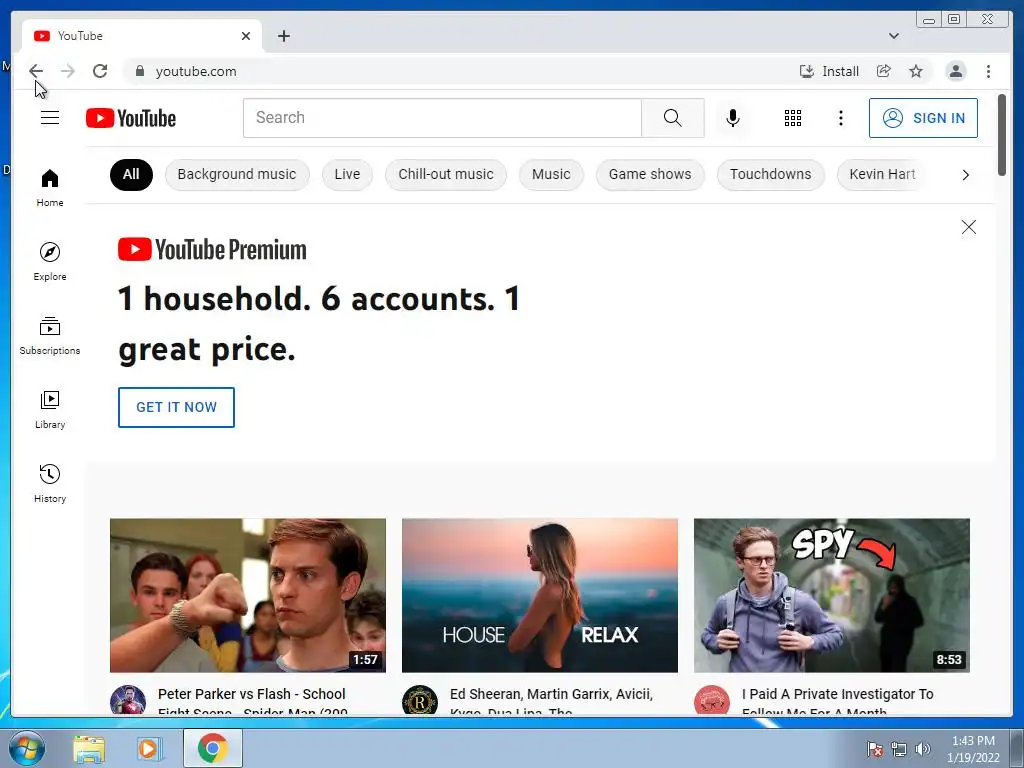Click the Chrome taskbar icon
Image resolution: width=1024 pixels, height=768 pixels.
point(212,748)
